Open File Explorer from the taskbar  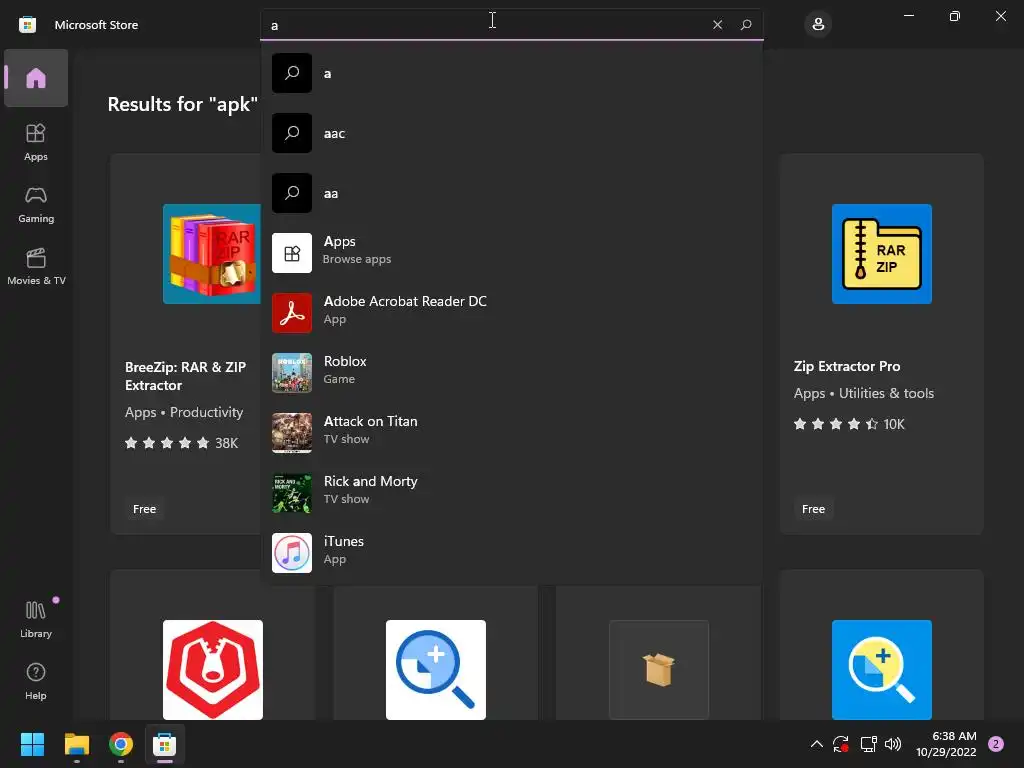(x=76, y=744)
